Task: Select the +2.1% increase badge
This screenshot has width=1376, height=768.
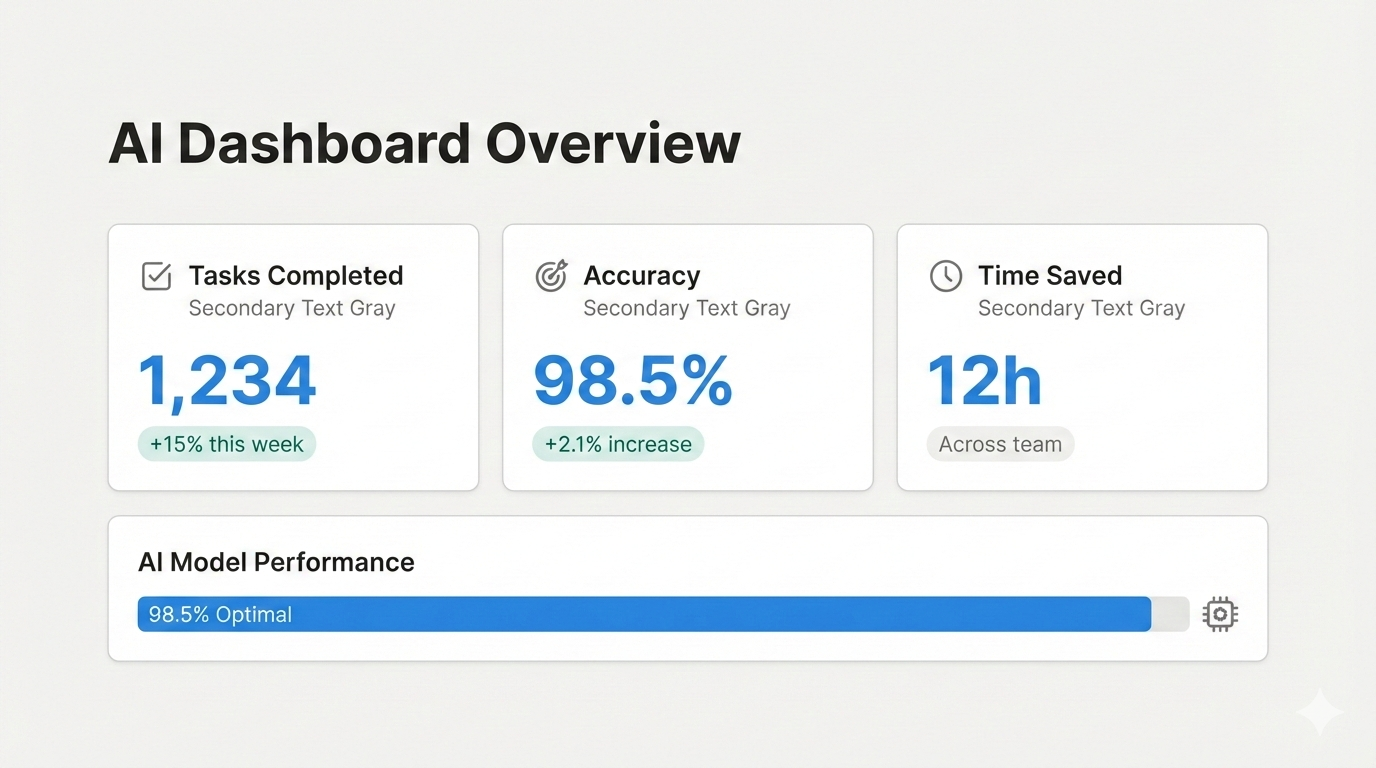Action: [x=618, y=444]
